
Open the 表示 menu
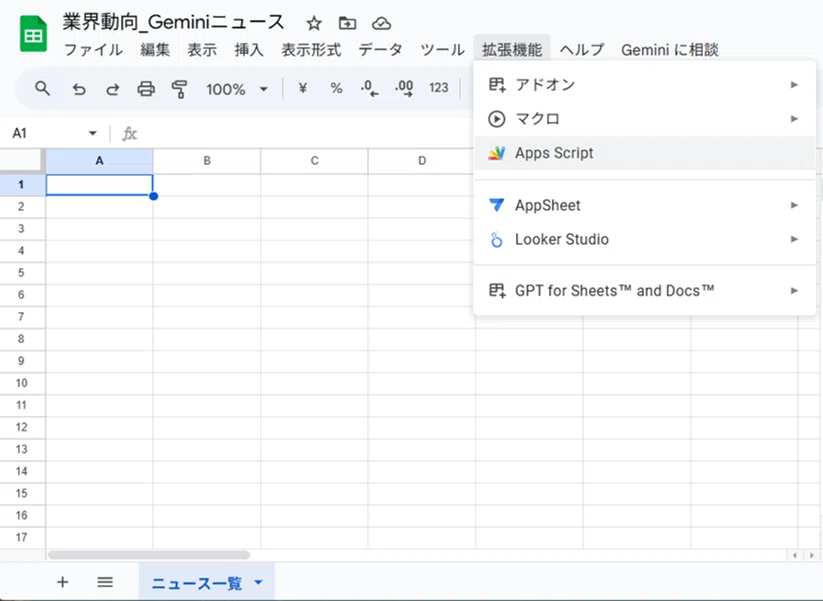tap(202, 50)
